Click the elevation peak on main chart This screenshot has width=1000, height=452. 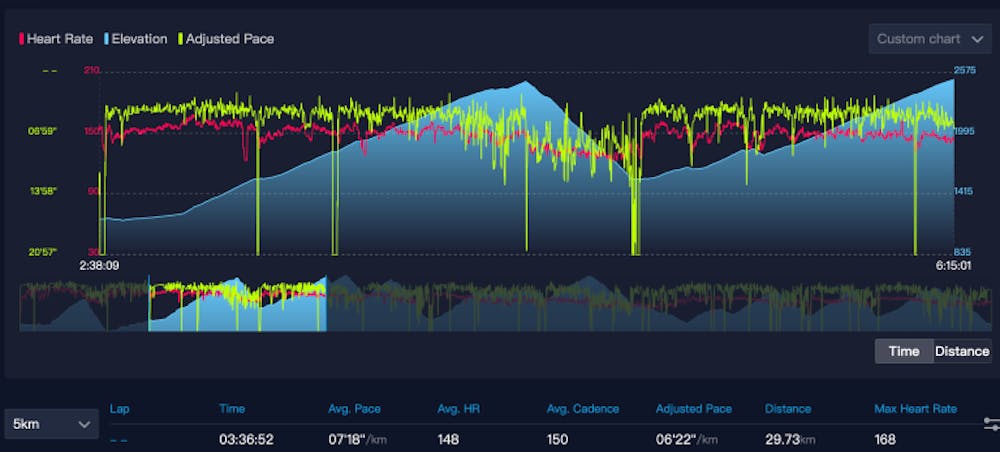coord(522,84)
